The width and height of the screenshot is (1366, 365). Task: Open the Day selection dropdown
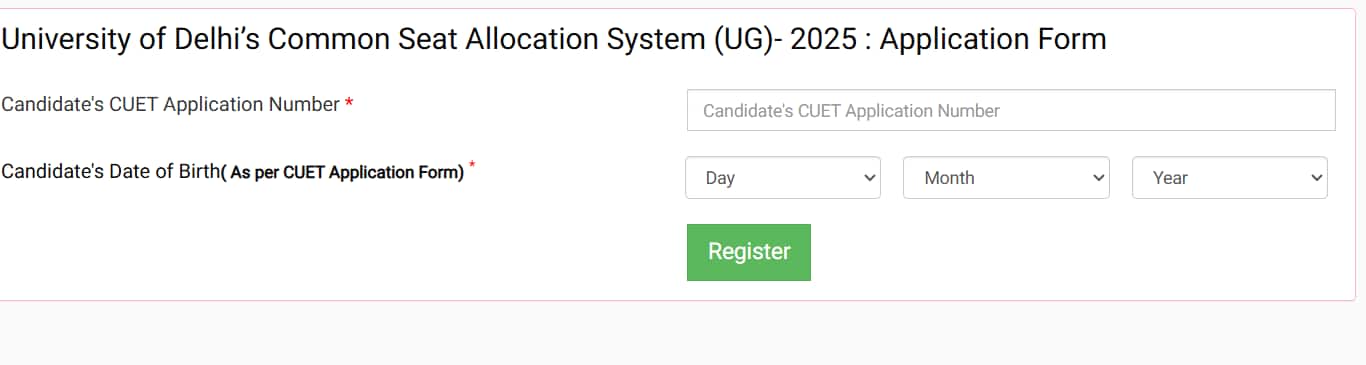click(783, 178)
